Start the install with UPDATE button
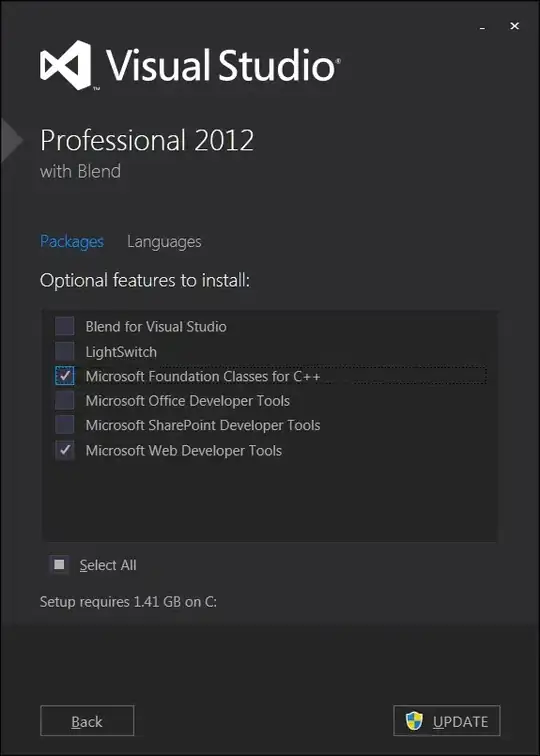 (447, 721)
